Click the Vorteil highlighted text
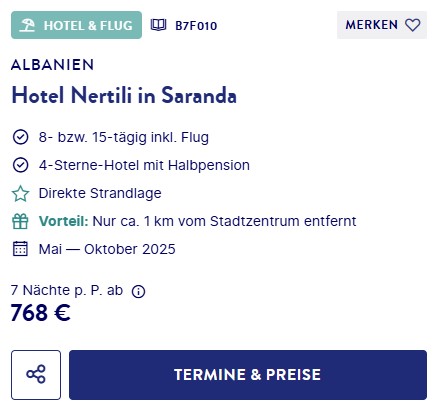Screen dimensions: 438x407 [x=64, y=221]
